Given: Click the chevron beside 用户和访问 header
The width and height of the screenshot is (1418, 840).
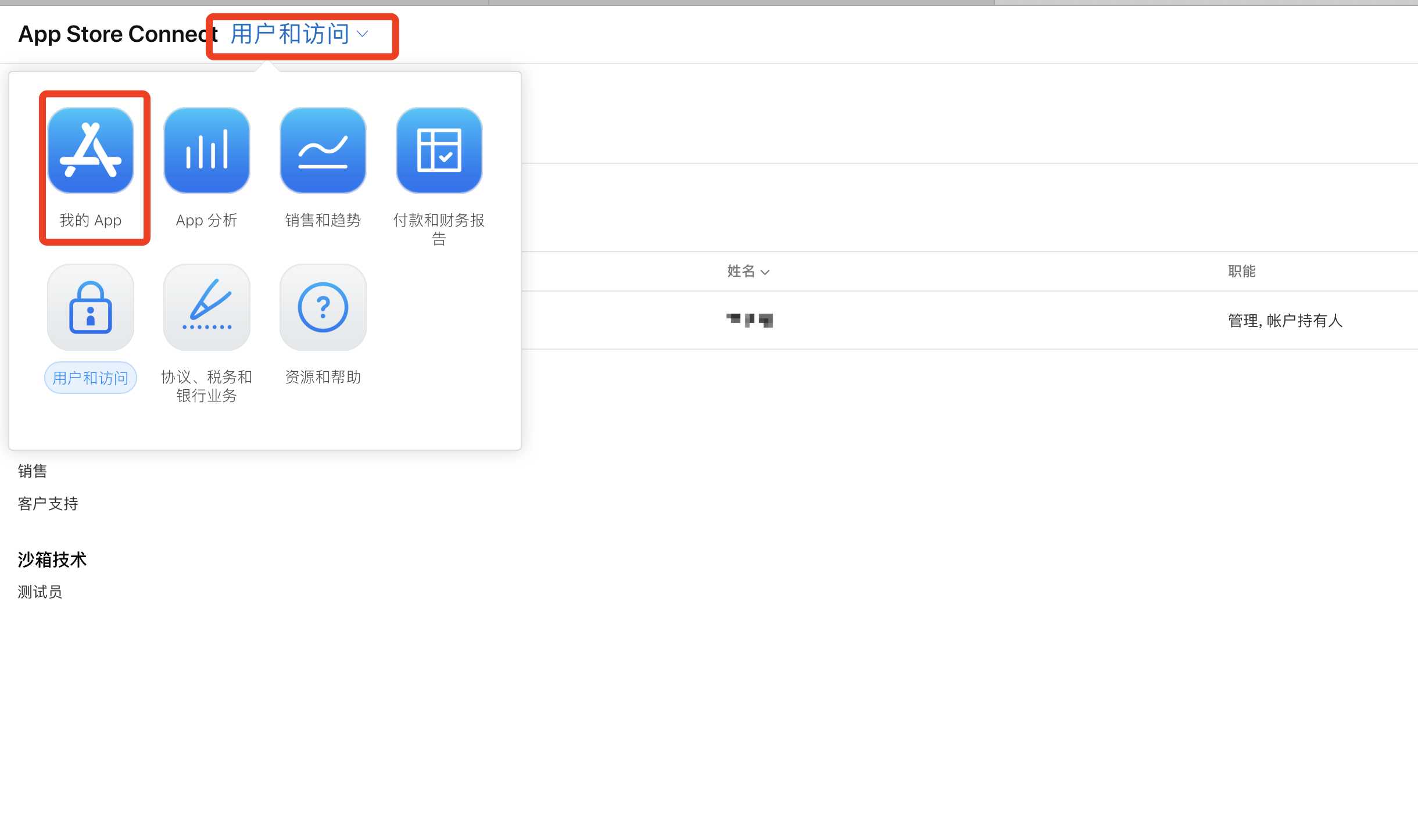Looking at the screenshot, I should 362,34.
